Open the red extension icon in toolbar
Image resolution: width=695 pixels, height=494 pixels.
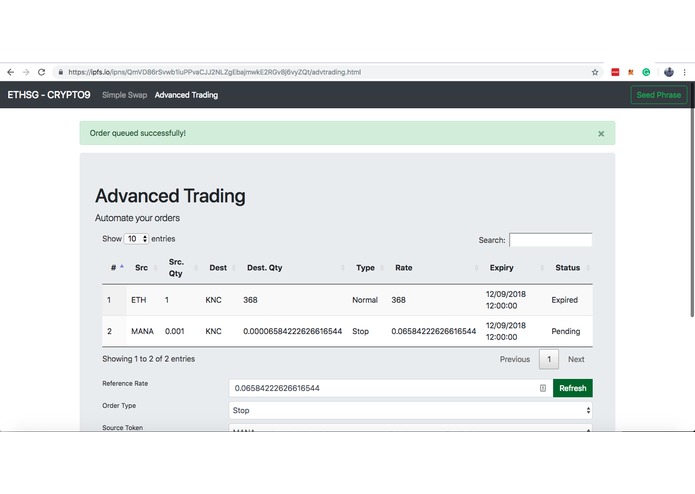[x=615, y=72]
